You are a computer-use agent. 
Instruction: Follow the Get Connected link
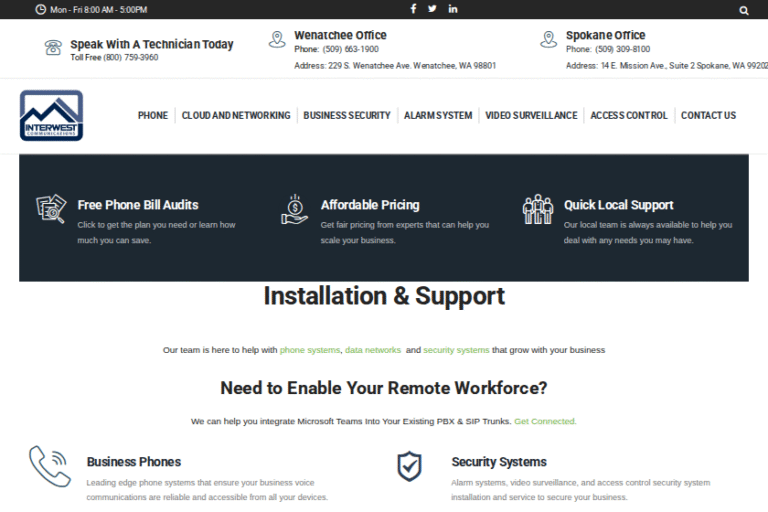pyautogui.click(x=545, y=422)
